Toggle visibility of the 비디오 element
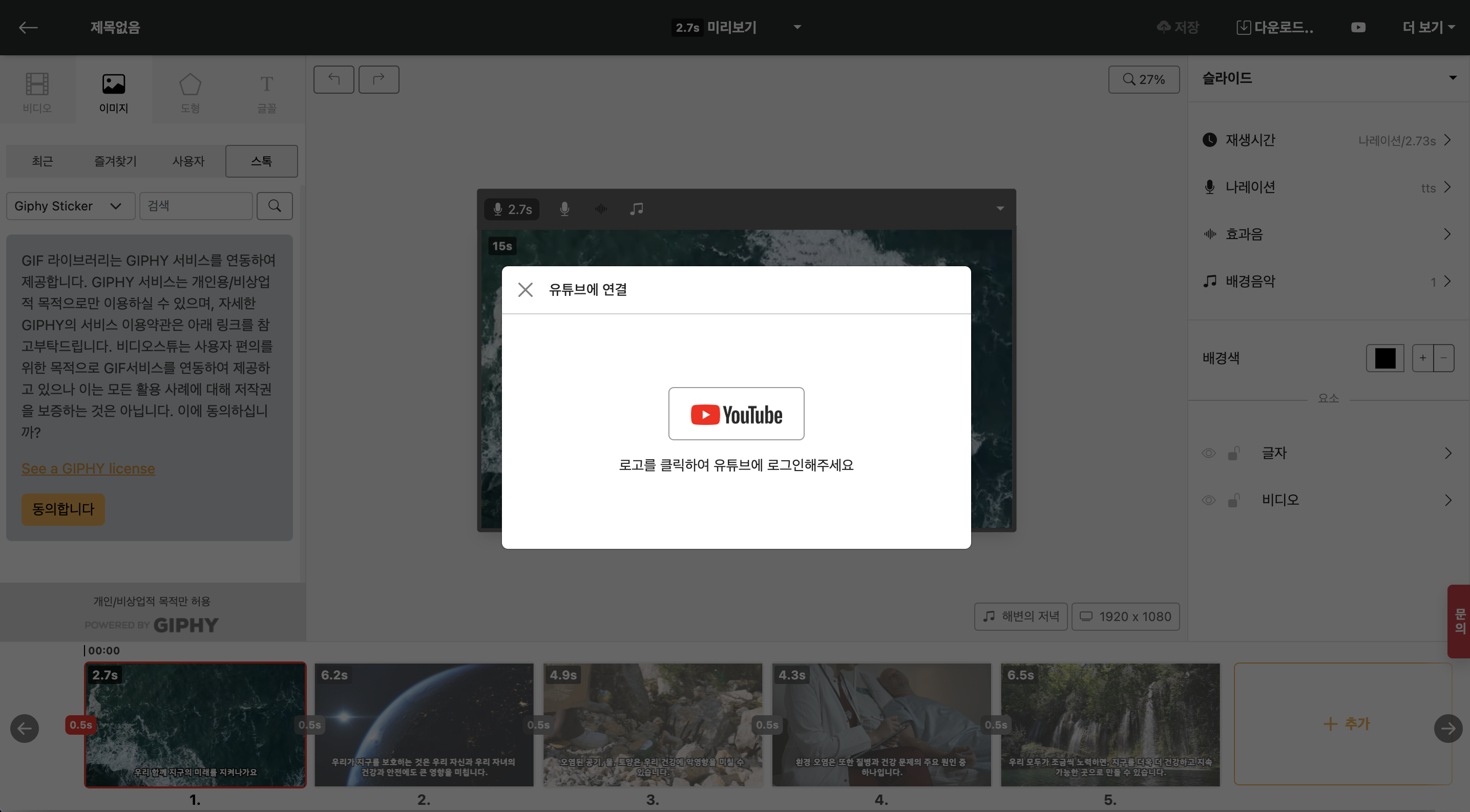 click(x=1209, y=500)
